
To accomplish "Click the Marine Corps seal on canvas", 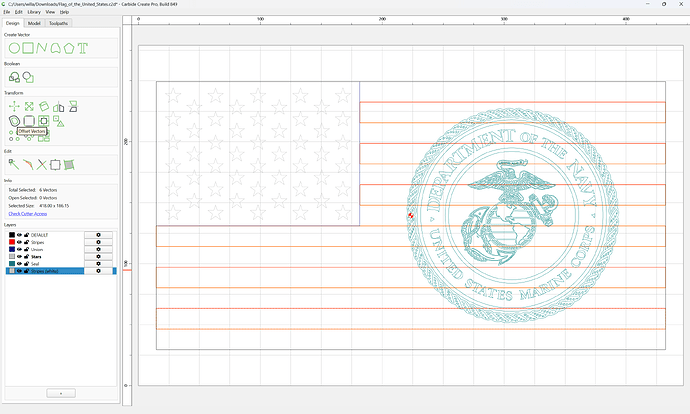I will coord(513,216).
